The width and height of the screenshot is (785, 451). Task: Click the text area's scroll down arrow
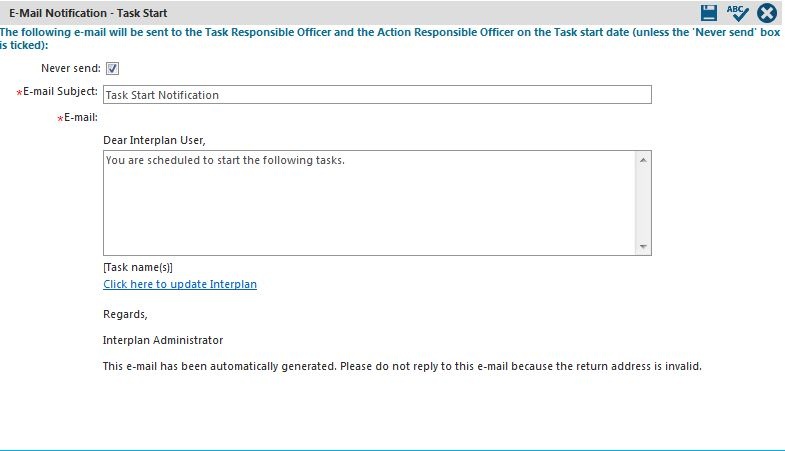[x=643, y=247]
